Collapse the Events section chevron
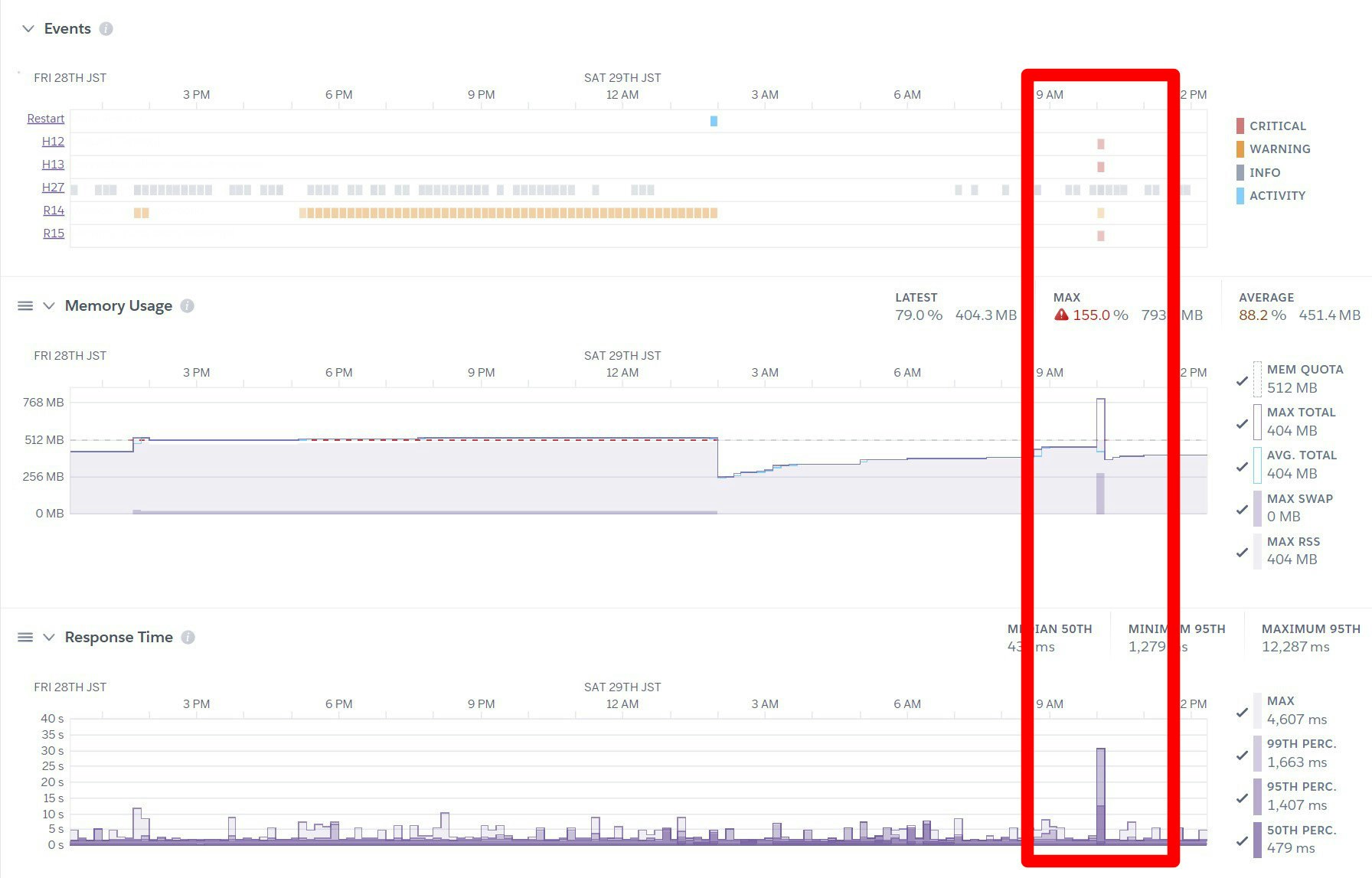Viewport: 1372px width, 878px height. coord(28,29)
